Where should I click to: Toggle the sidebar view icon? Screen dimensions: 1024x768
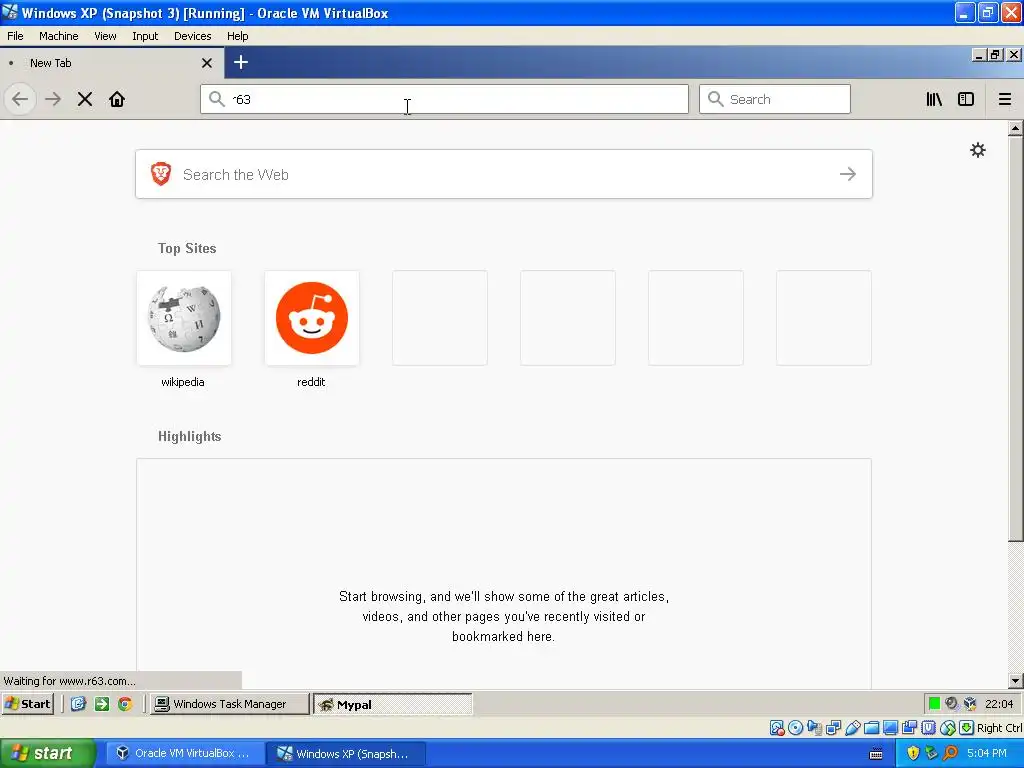[966, 99]
